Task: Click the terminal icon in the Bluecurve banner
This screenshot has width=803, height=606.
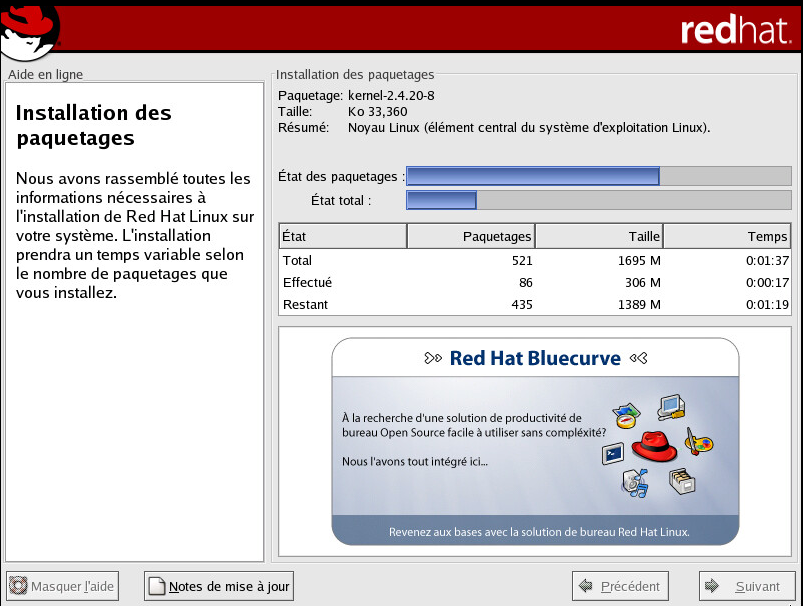Action: pyautogui.click(x=613, y=454)
